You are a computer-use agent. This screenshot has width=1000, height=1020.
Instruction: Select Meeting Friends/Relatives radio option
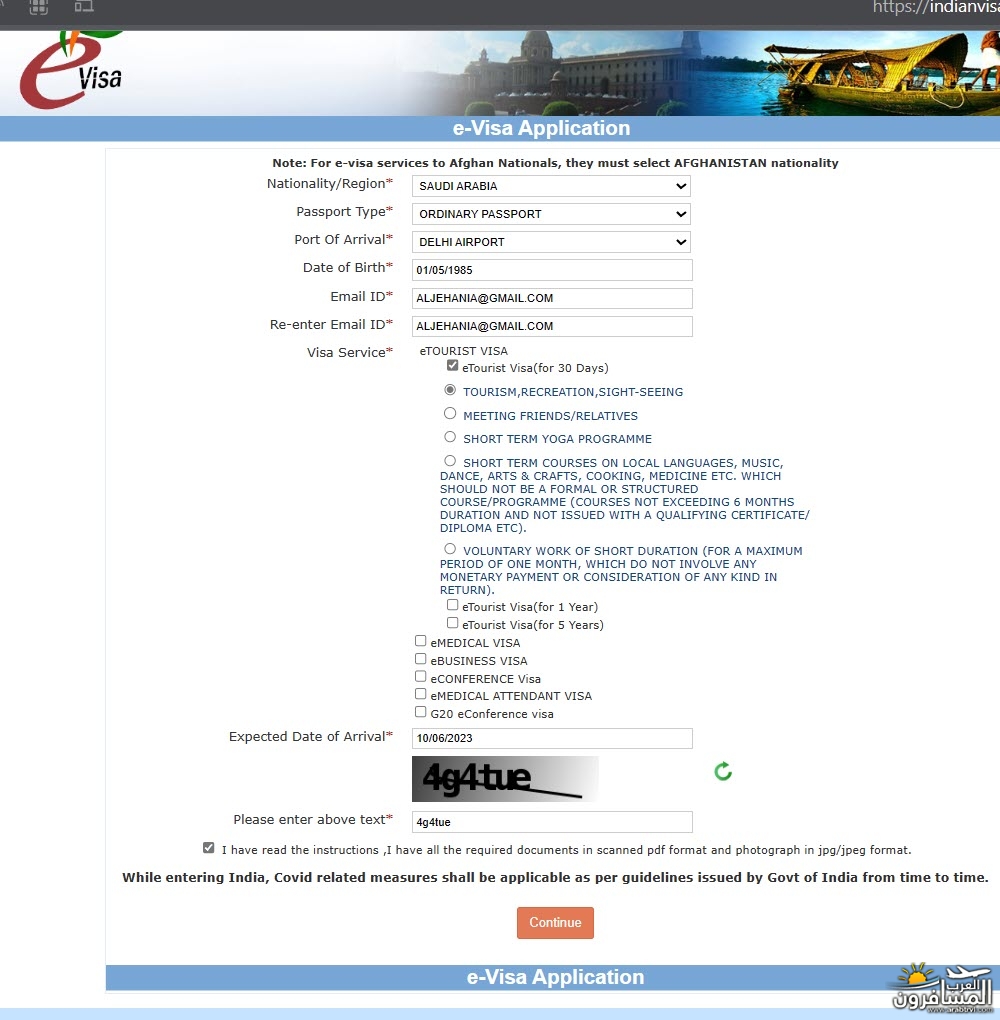450,413
